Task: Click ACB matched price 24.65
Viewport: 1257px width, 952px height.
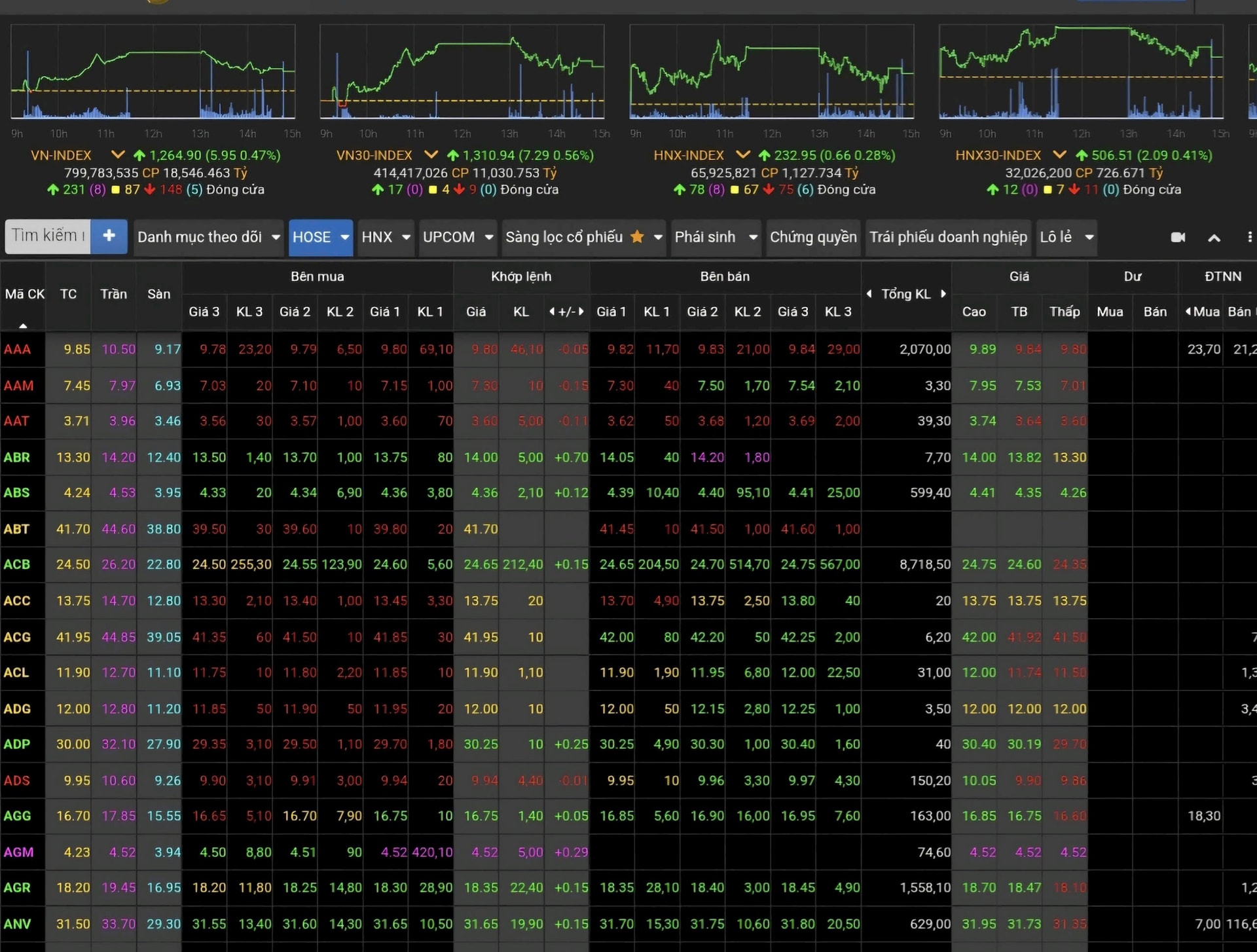Action: [x=481, y=564]
